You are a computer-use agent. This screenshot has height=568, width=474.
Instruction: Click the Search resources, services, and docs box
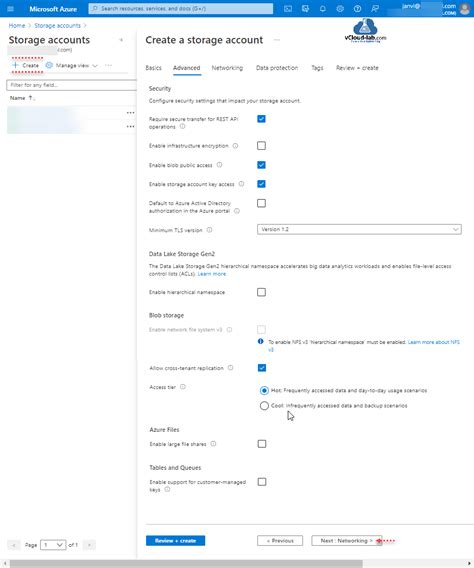pos(181,9)
